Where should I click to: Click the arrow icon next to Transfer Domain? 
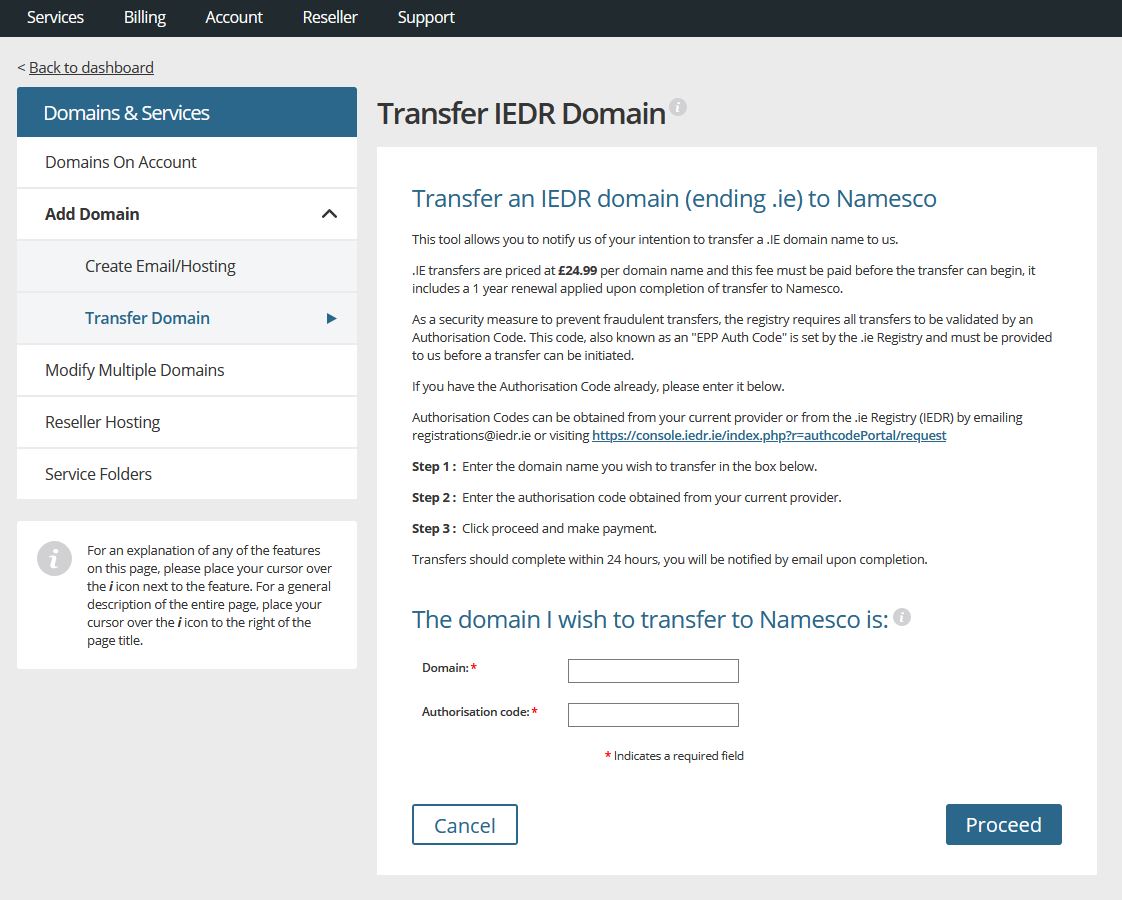331,318
